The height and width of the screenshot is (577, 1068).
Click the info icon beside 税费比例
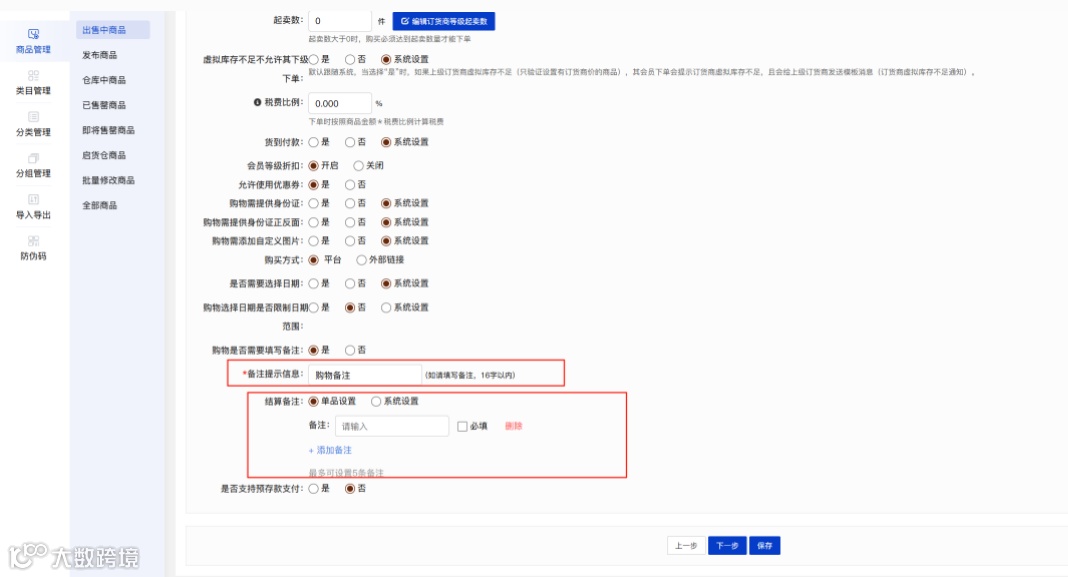click(x=257, y=102)
